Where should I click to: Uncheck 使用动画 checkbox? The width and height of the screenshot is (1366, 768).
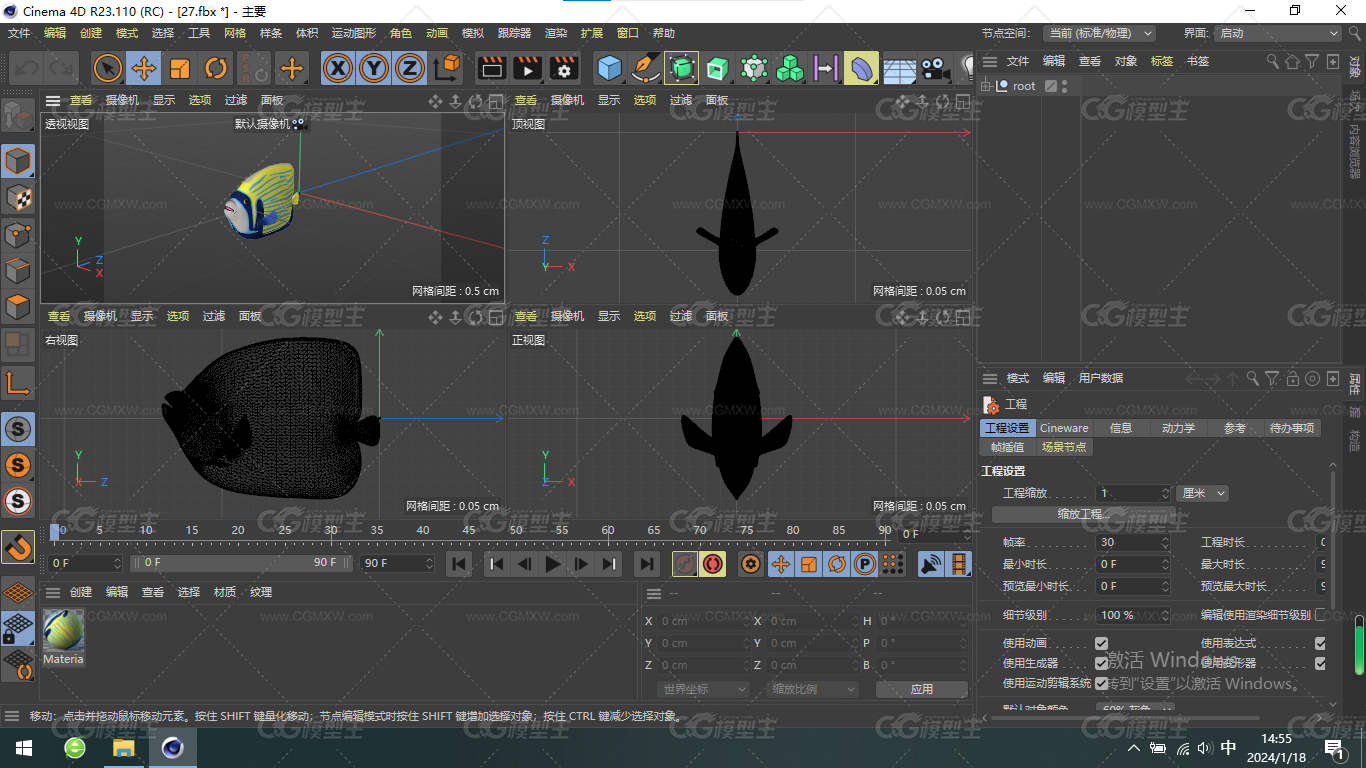point(1101,643)
